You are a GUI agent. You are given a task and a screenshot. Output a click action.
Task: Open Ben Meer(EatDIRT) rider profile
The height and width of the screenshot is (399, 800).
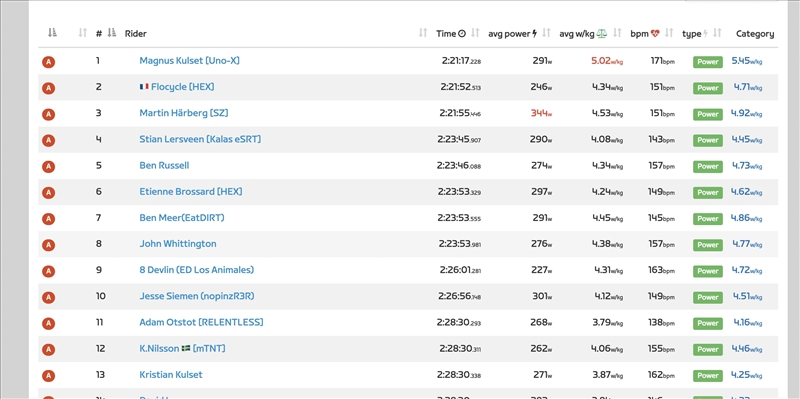pyautogui.click(x=182, y=218)
